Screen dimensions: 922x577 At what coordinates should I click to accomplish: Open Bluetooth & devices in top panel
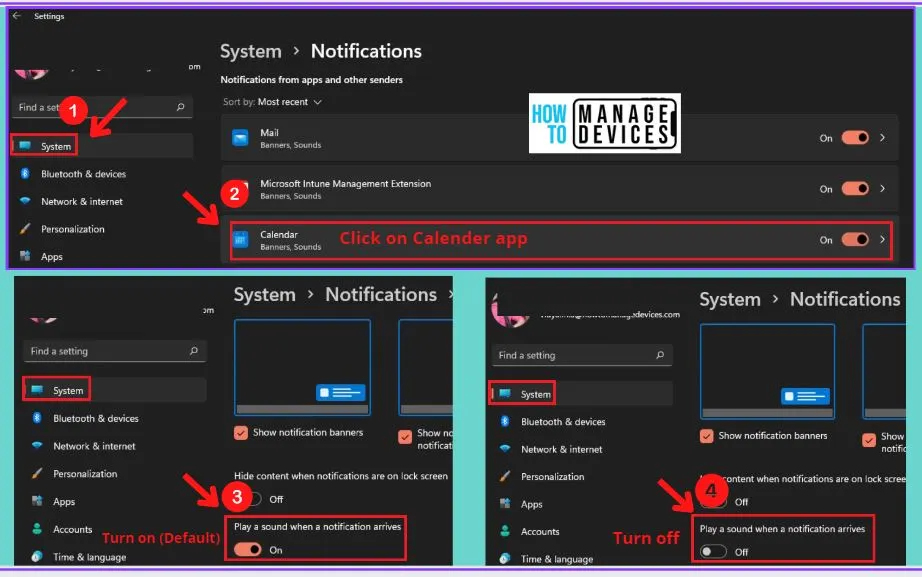point(83,174)
